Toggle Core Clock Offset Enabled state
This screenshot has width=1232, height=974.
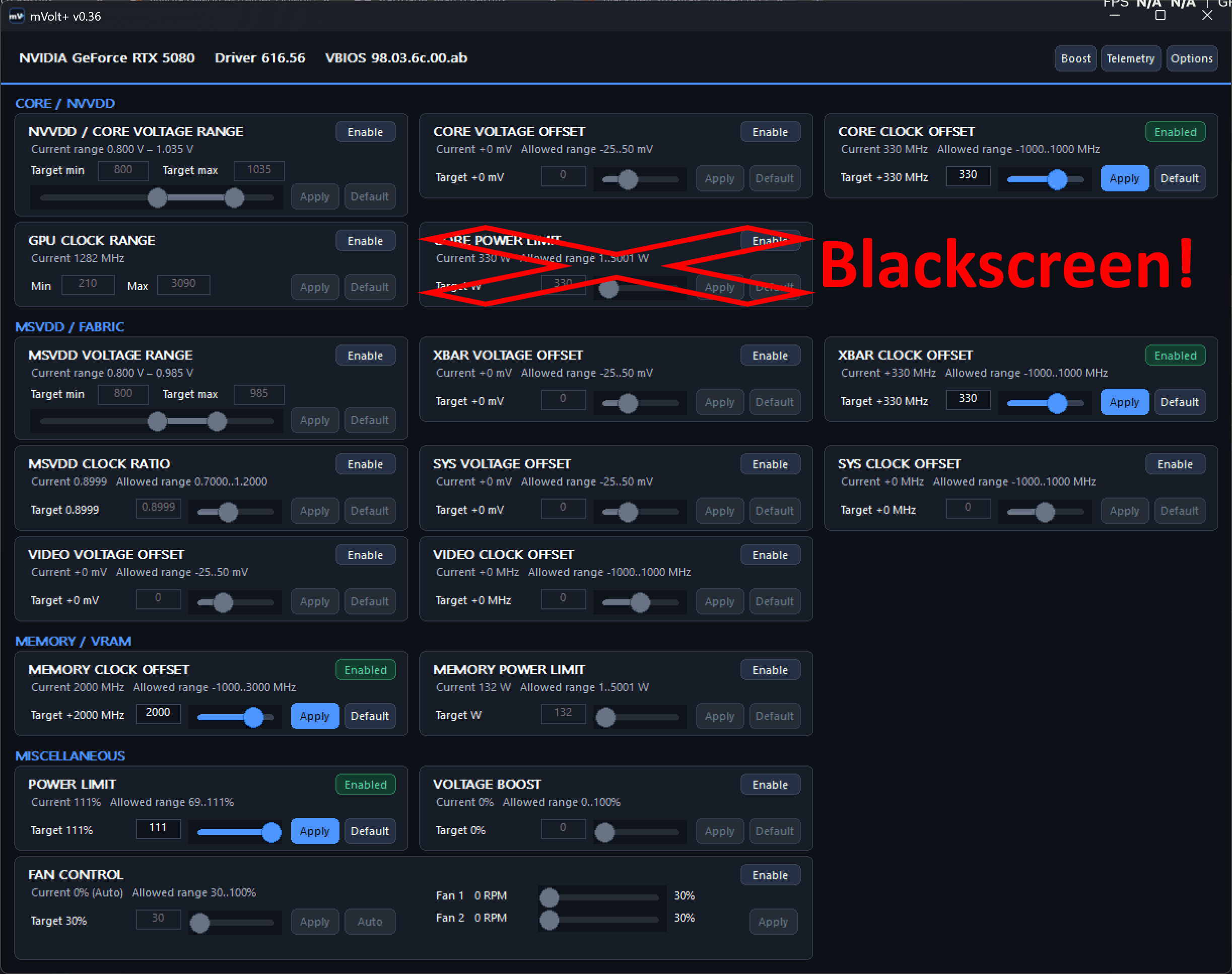click(1175, 132)
